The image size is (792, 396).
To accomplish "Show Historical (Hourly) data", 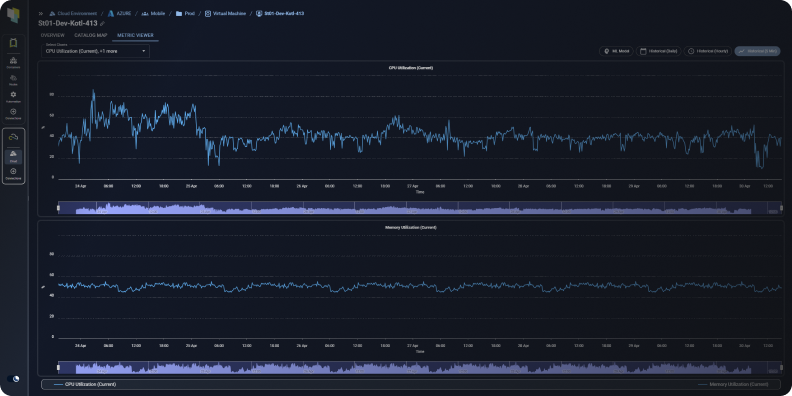I will tap(708, 51).
